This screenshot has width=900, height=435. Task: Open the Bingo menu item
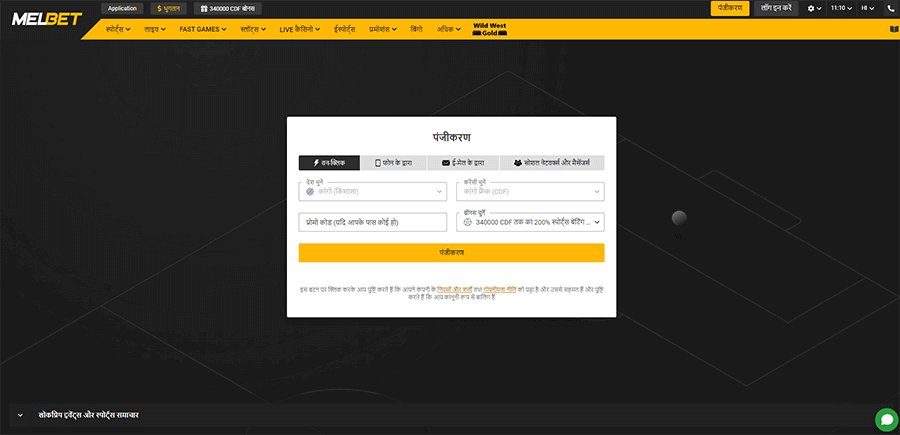pyautogui.click(x=417, y=29)
